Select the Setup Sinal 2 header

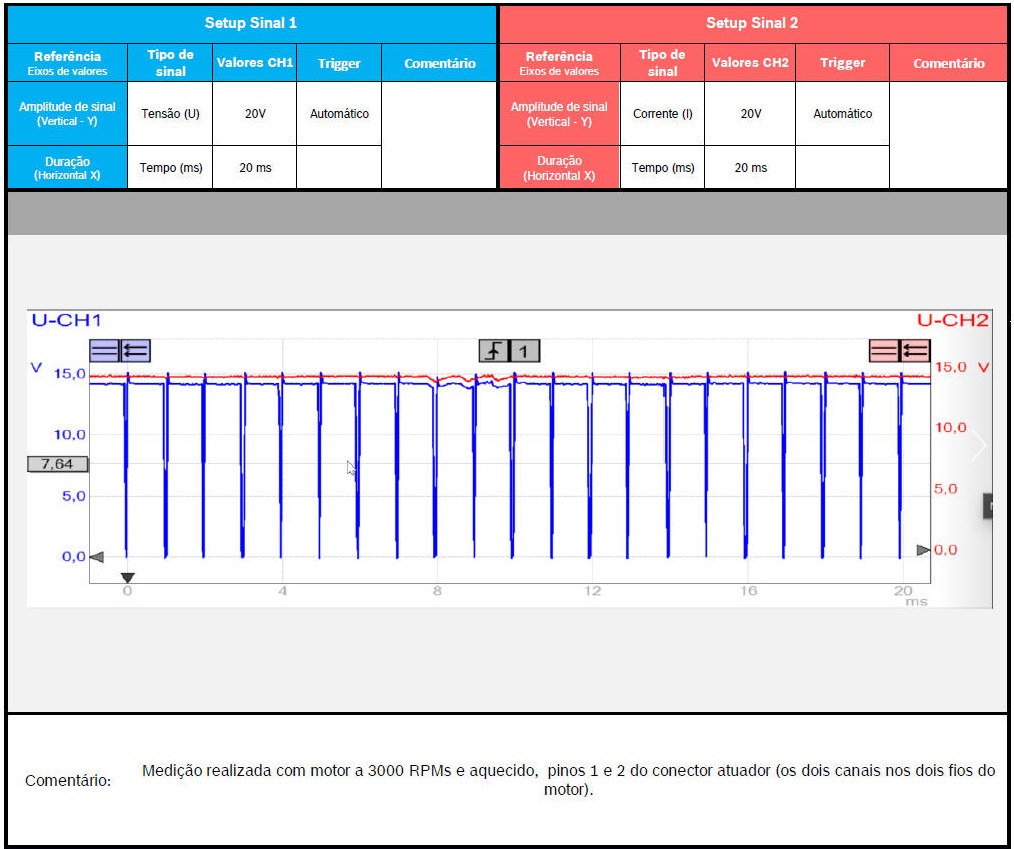(752, 23)
